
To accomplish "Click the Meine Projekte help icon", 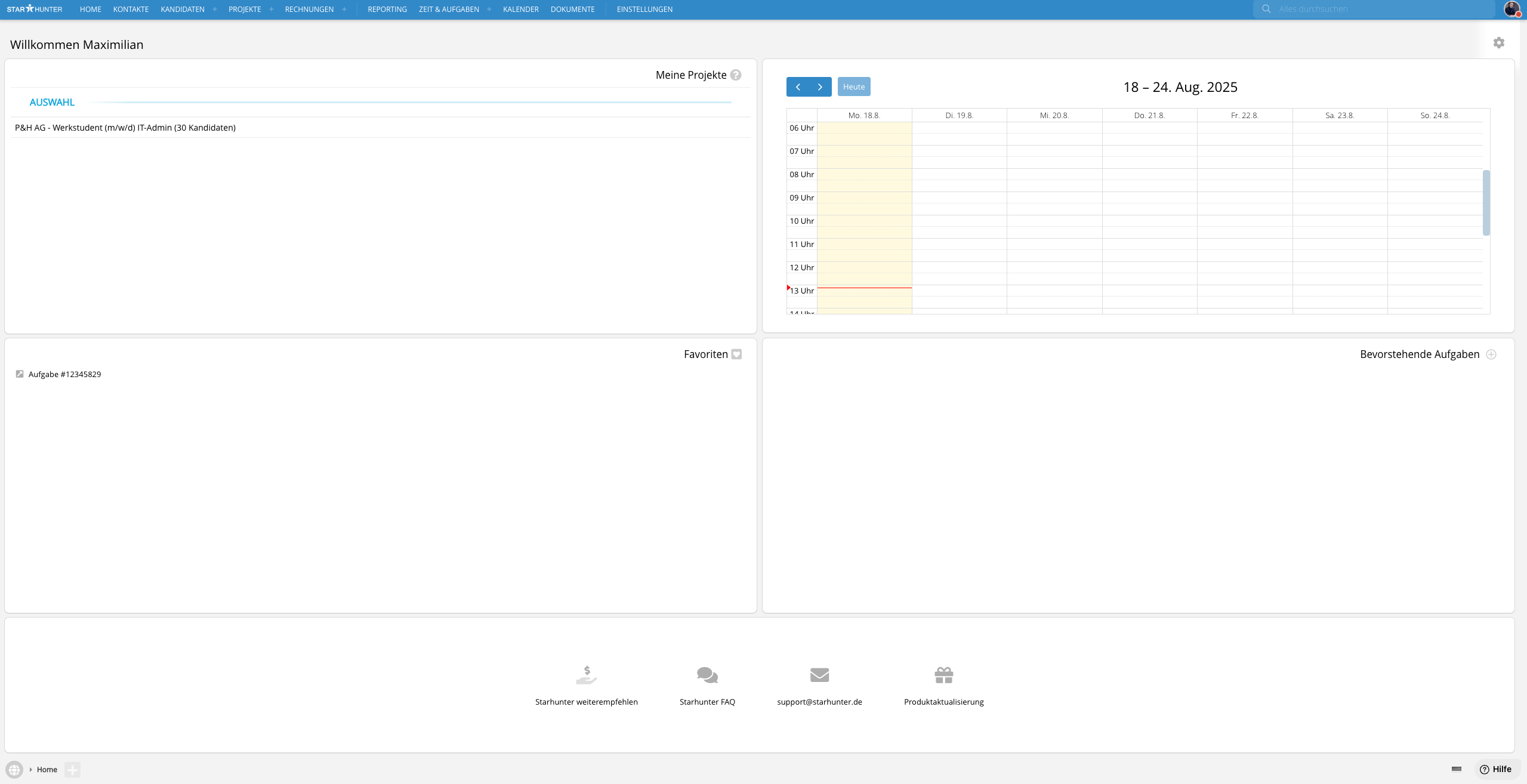I will click(x=736, y=75).
